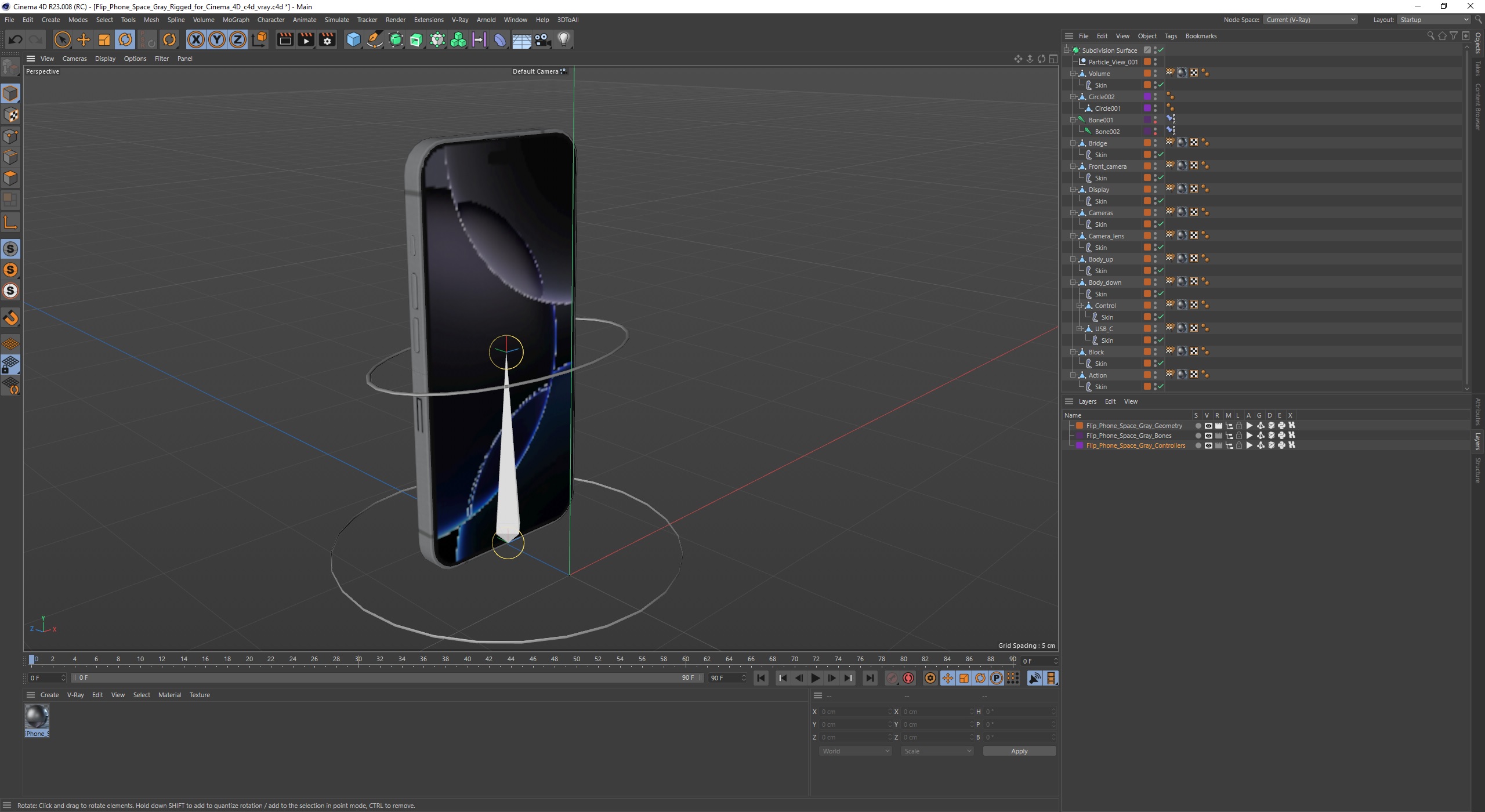Click the Floor environment icon
Viewport: 1485px width, 812px height.
pos(521,39)
